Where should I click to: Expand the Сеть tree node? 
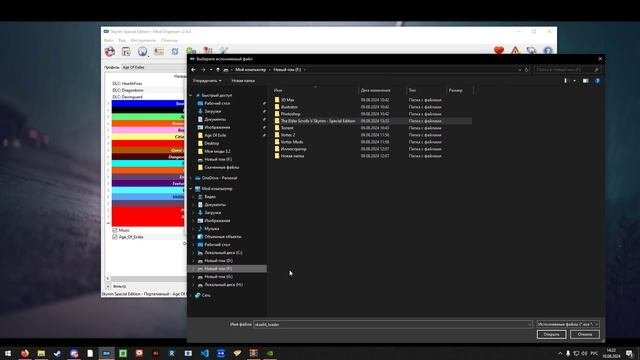click(x=191, y=296)
